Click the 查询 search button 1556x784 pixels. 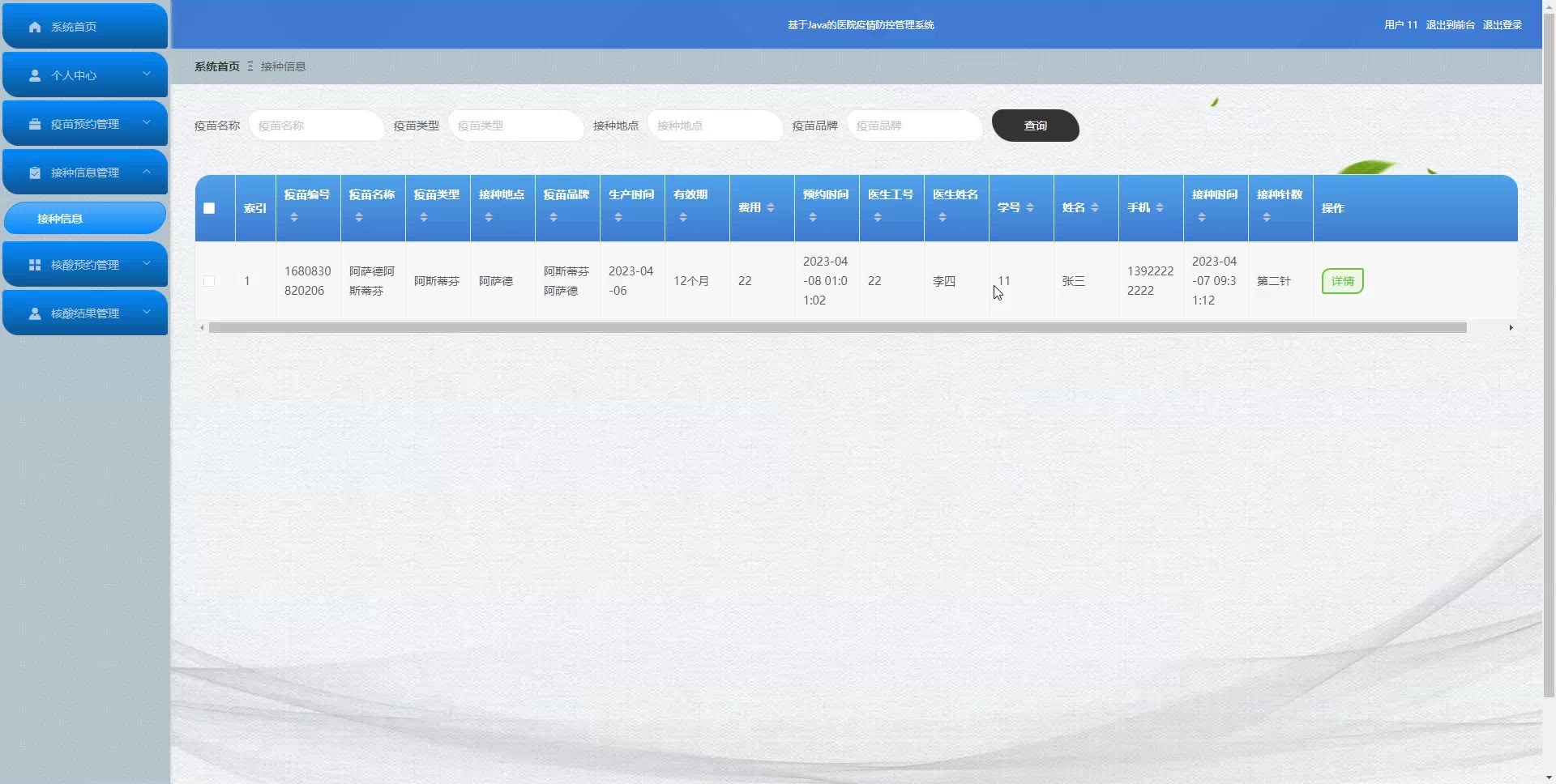click(x=1036, y=126)
